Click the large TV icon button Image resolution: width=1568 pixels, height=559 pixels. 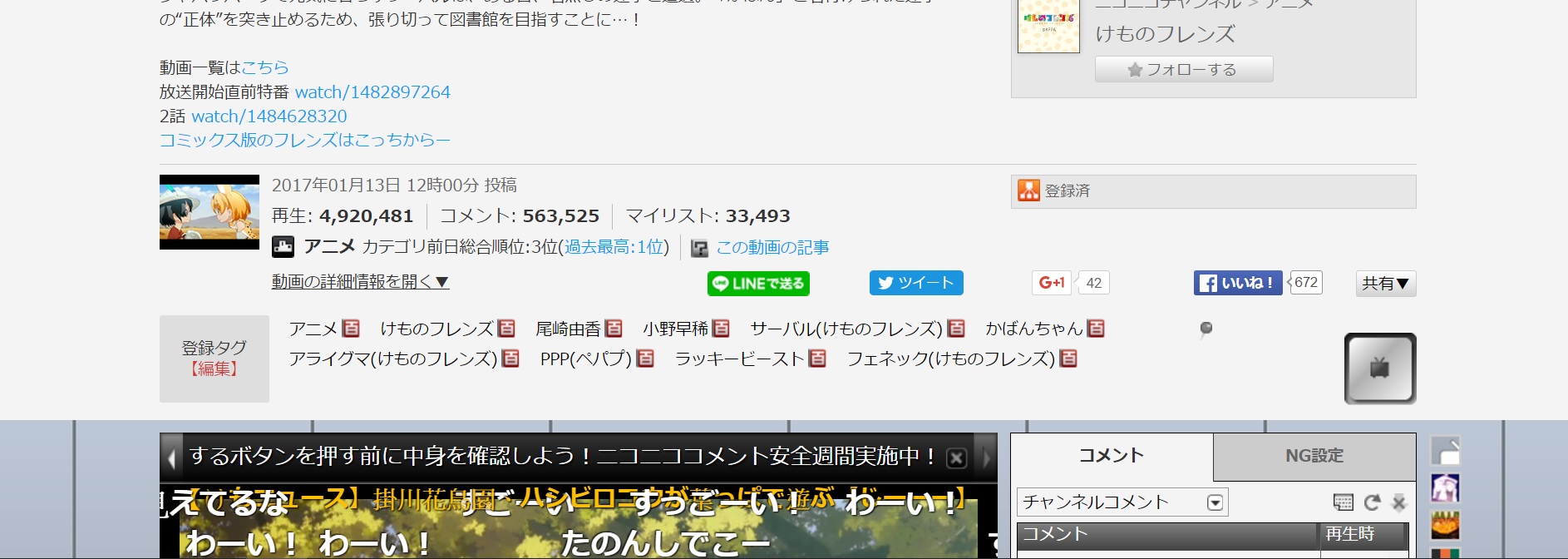point(1380,369)
